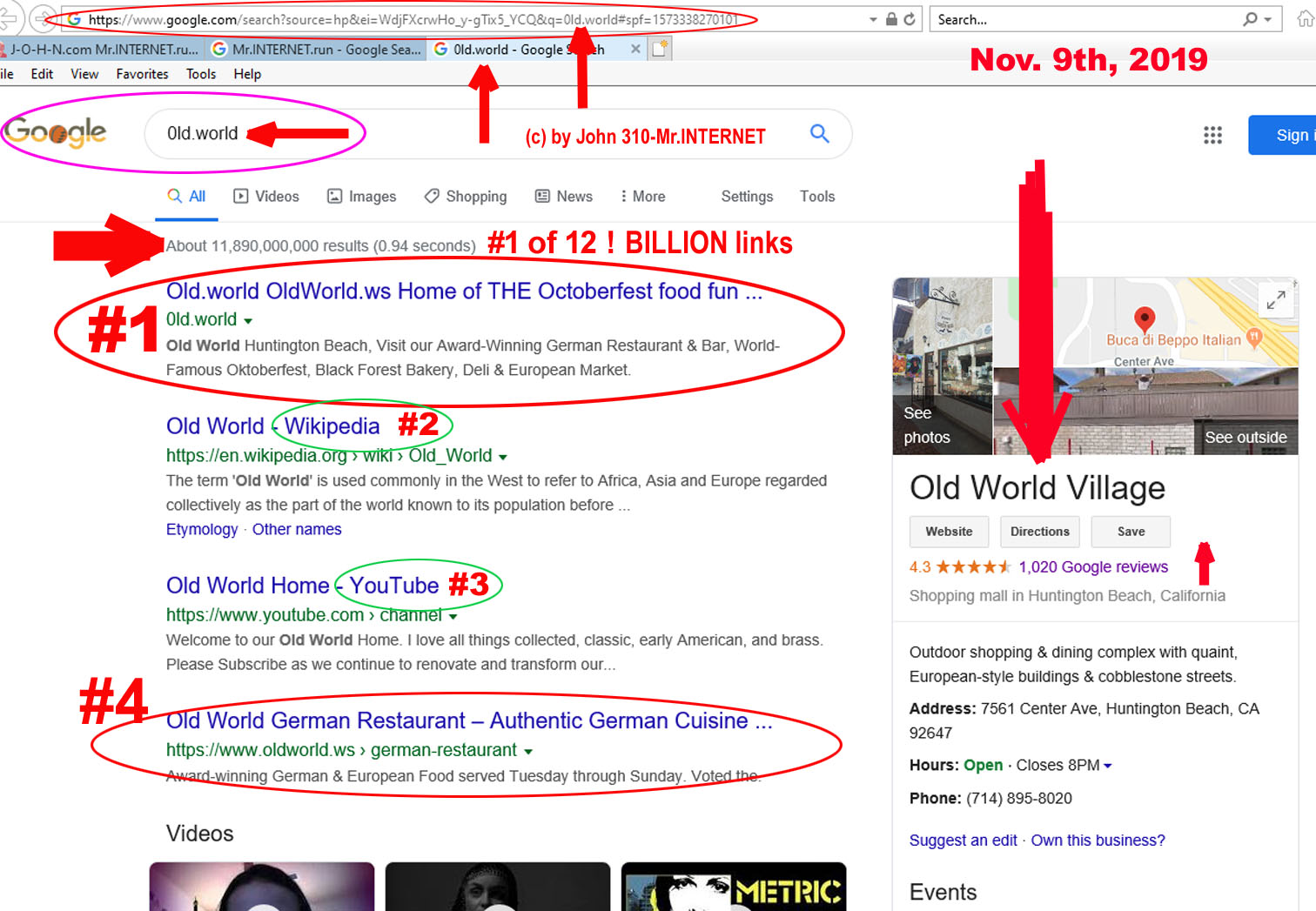Expand the Wikipedia result URL dropdown arrow
Image resolution: width=1316 pixels, height=911 pixels.
point(503,457)
